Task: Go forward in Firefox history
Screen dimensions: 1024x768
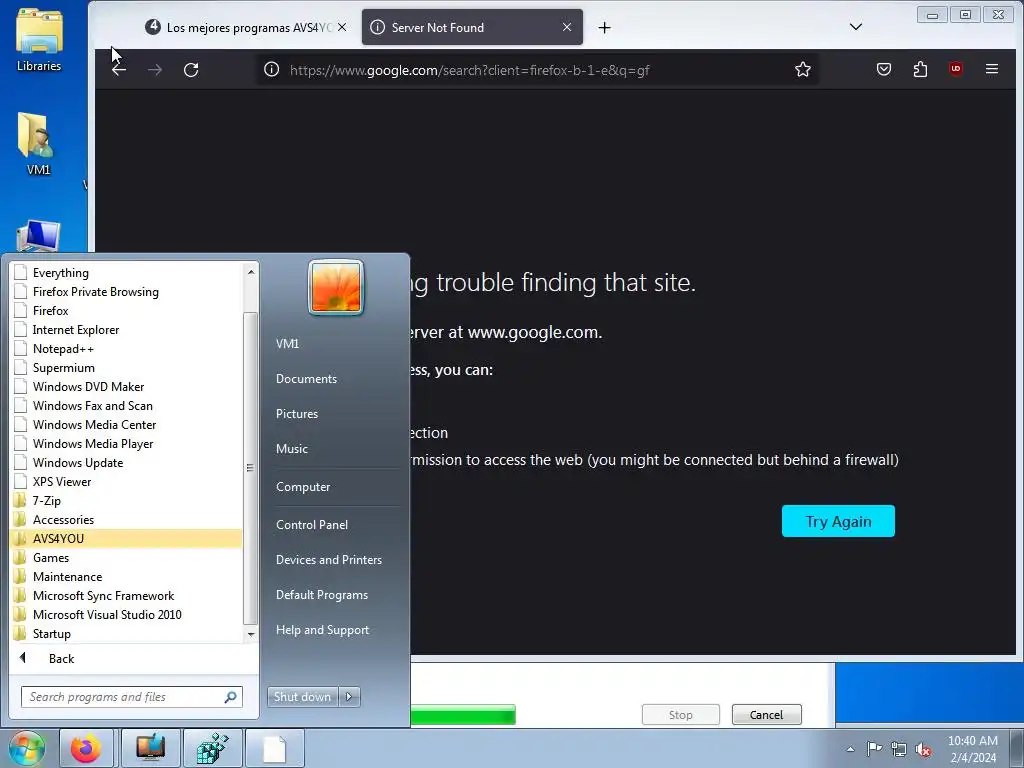Action: coord(155,70)
